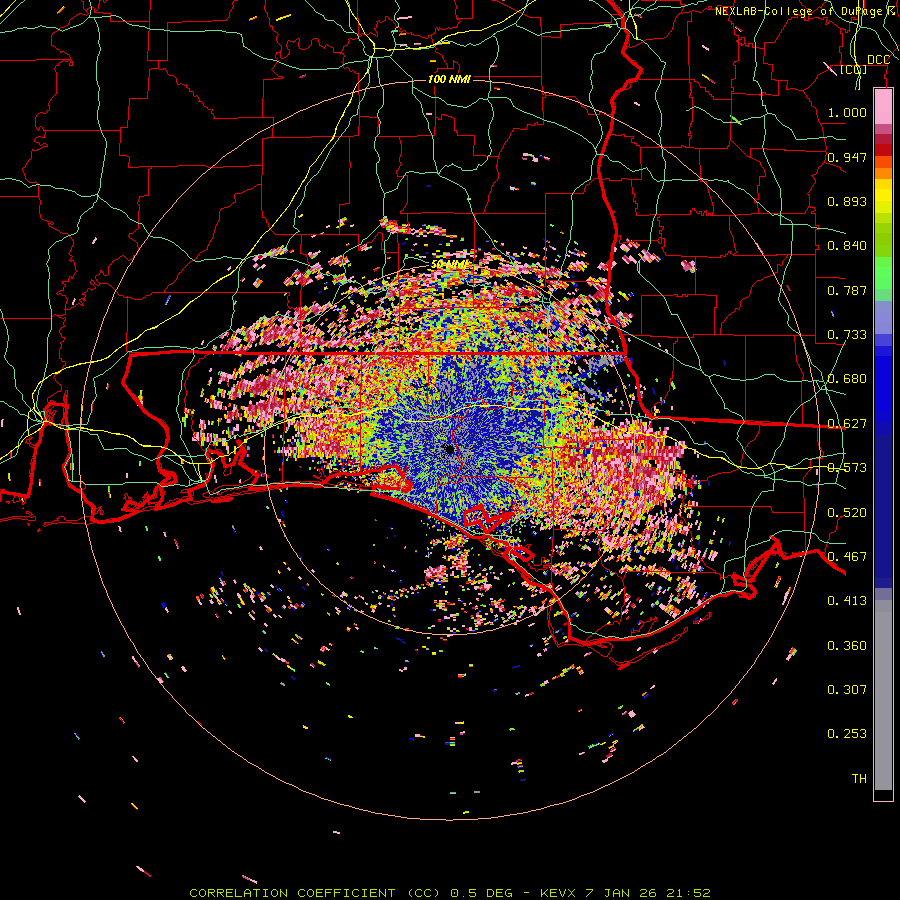Select the 0.307 legend value
The height and width of the screenshot is (900, 900).
pos(847,690)
